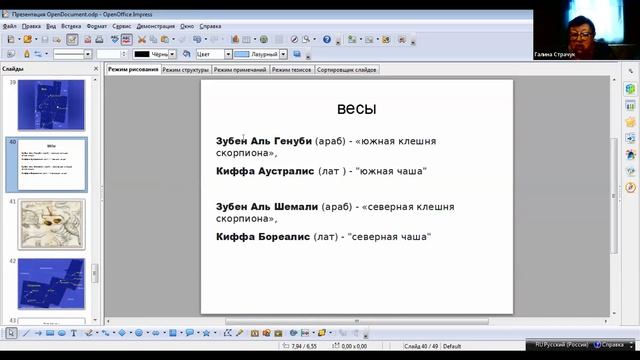
Task: Expand the Stars shapes dropdown arrow
Action: pyautogui.click(x=215, y=333)
